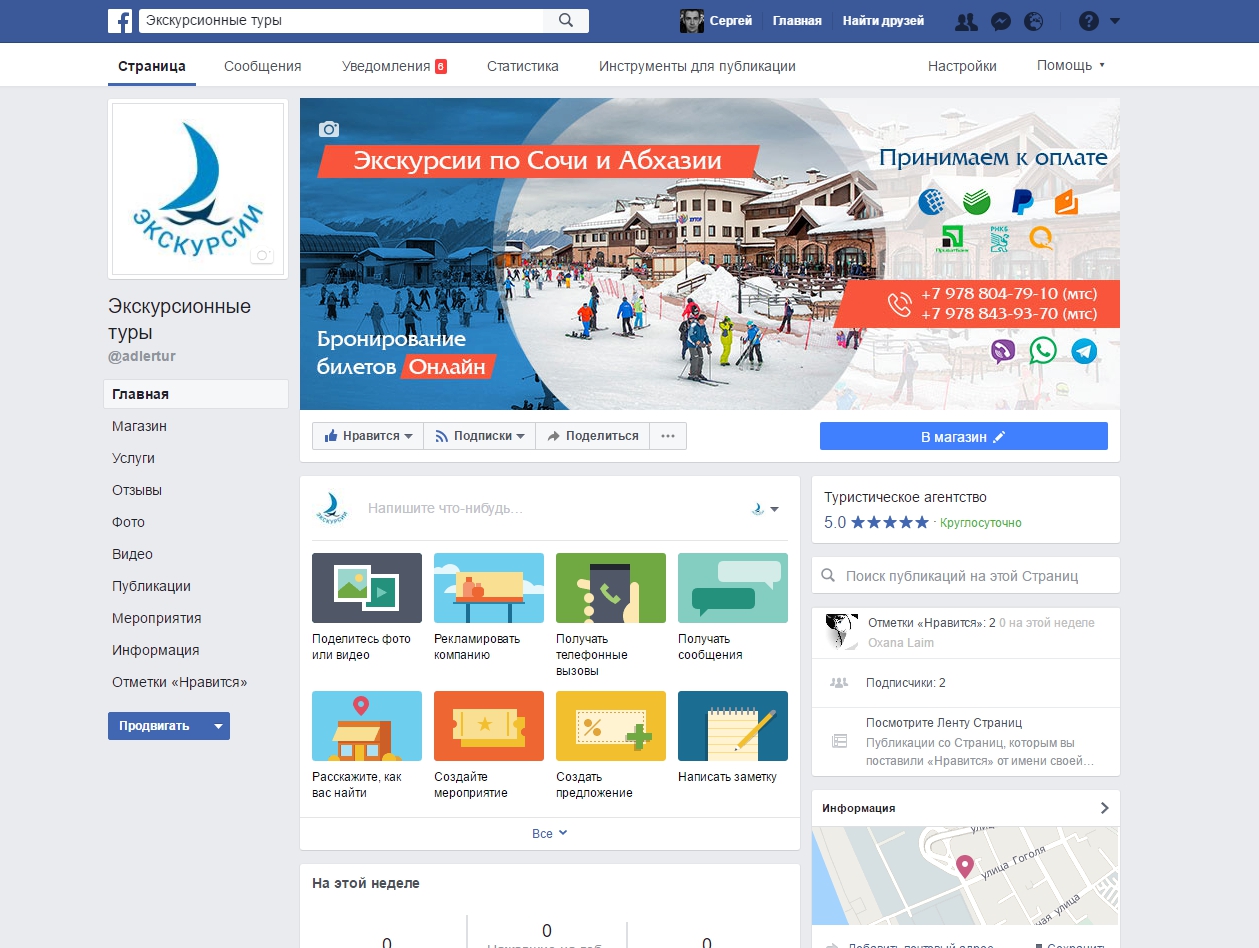The image size is (1259, 948).
Task: Click the three-dots more actions button
Action: click(x=668, y=436)
